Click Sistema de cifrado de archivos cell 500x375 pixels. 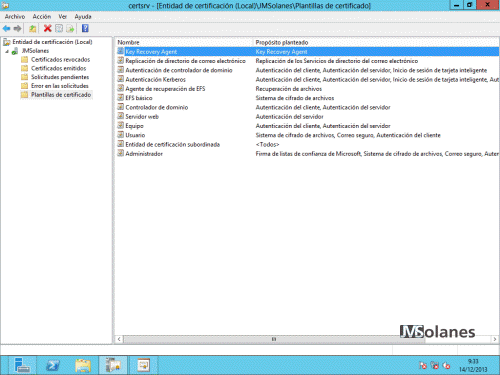(295, 98)
